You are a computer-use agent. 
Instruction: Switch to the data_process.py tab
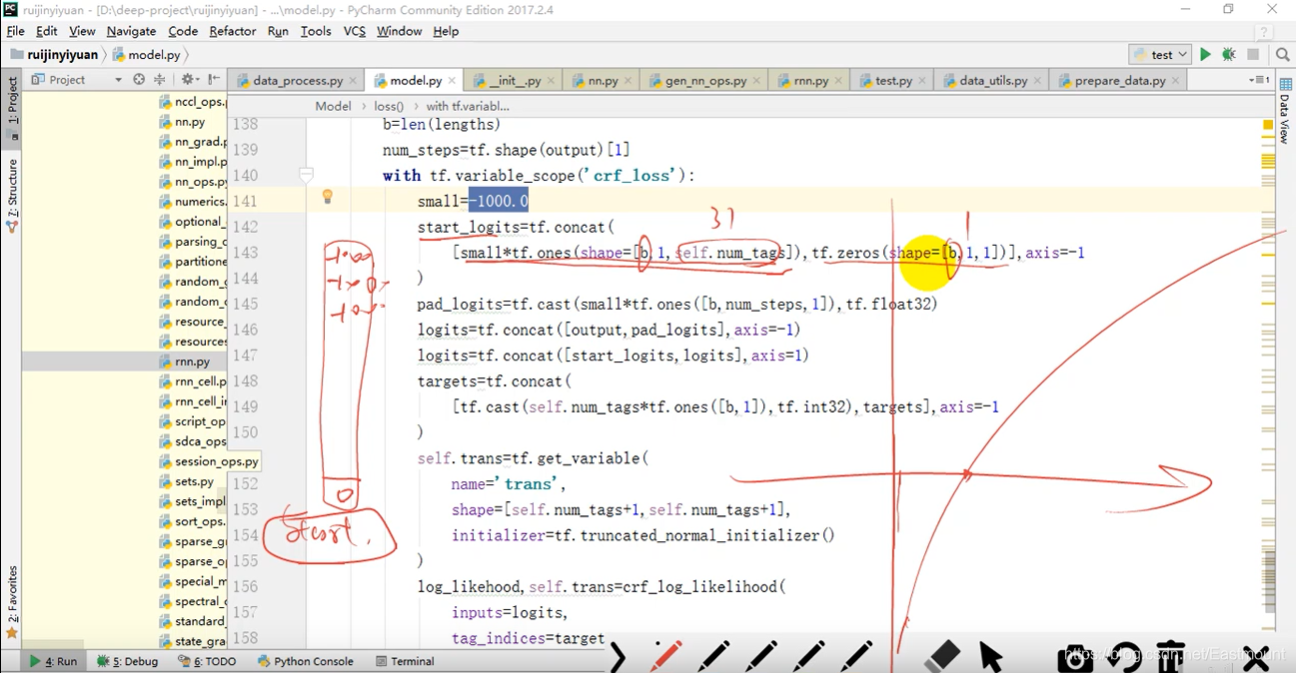pyautogui.click(x=297, y=81)
